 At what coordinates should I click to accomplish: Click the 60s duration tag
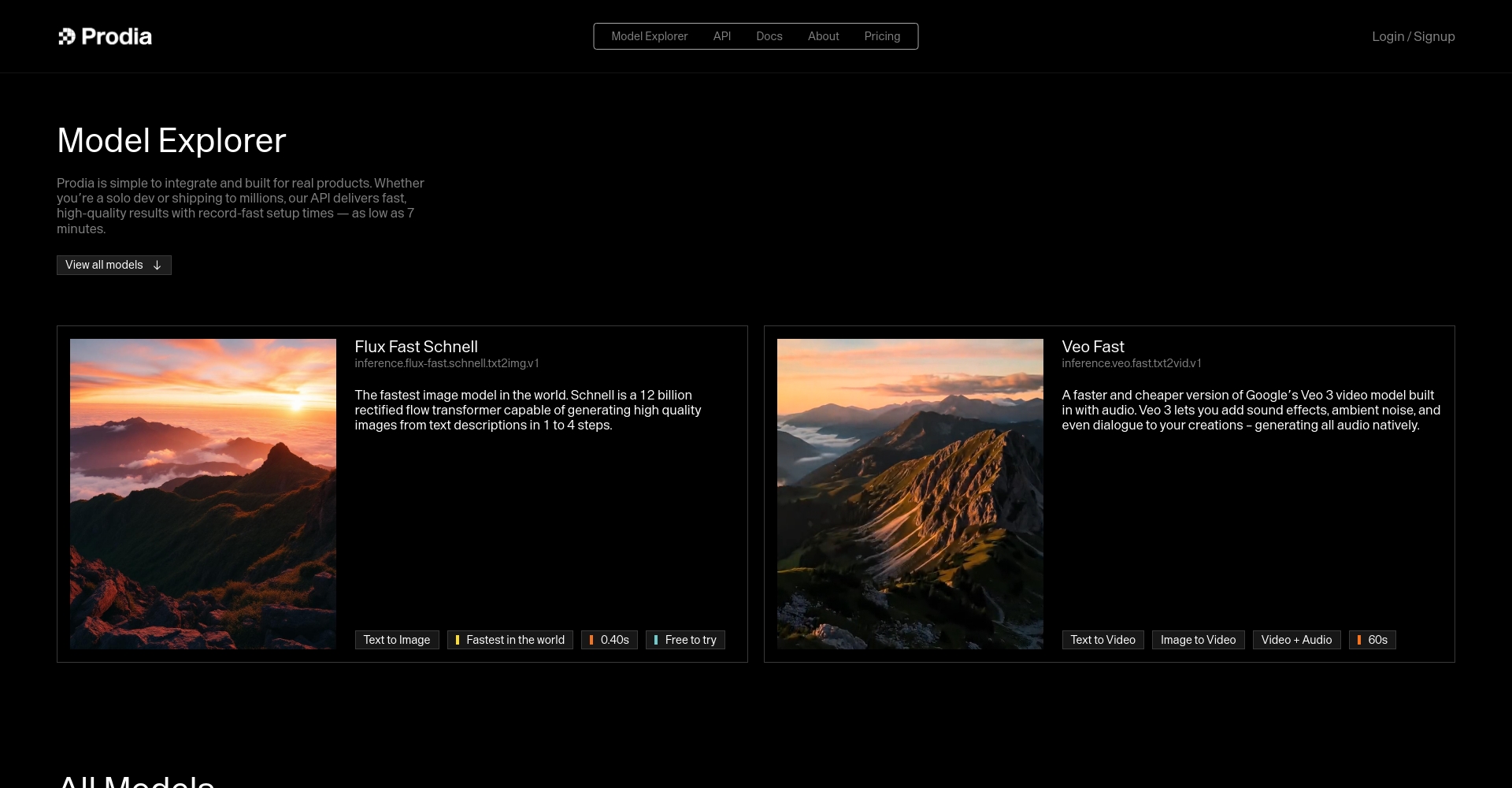(1373, 640)
